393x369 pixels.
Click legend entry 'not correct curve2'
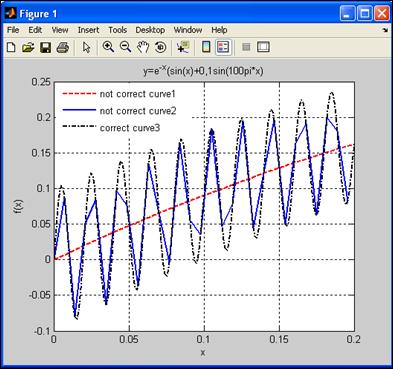pyautogui.click(x=138, y=111)
